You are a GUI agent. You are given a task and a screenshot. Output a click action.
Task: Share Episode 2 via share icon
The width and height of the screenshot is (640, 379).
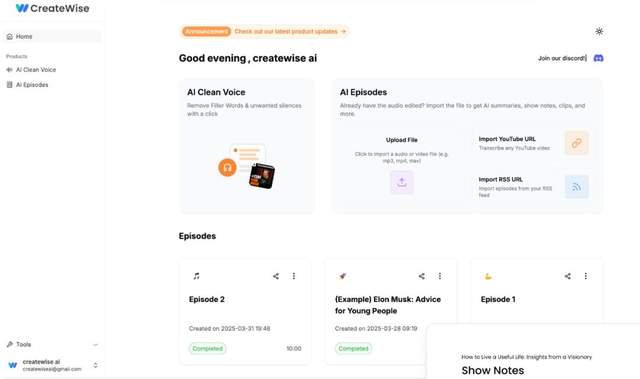276,276
